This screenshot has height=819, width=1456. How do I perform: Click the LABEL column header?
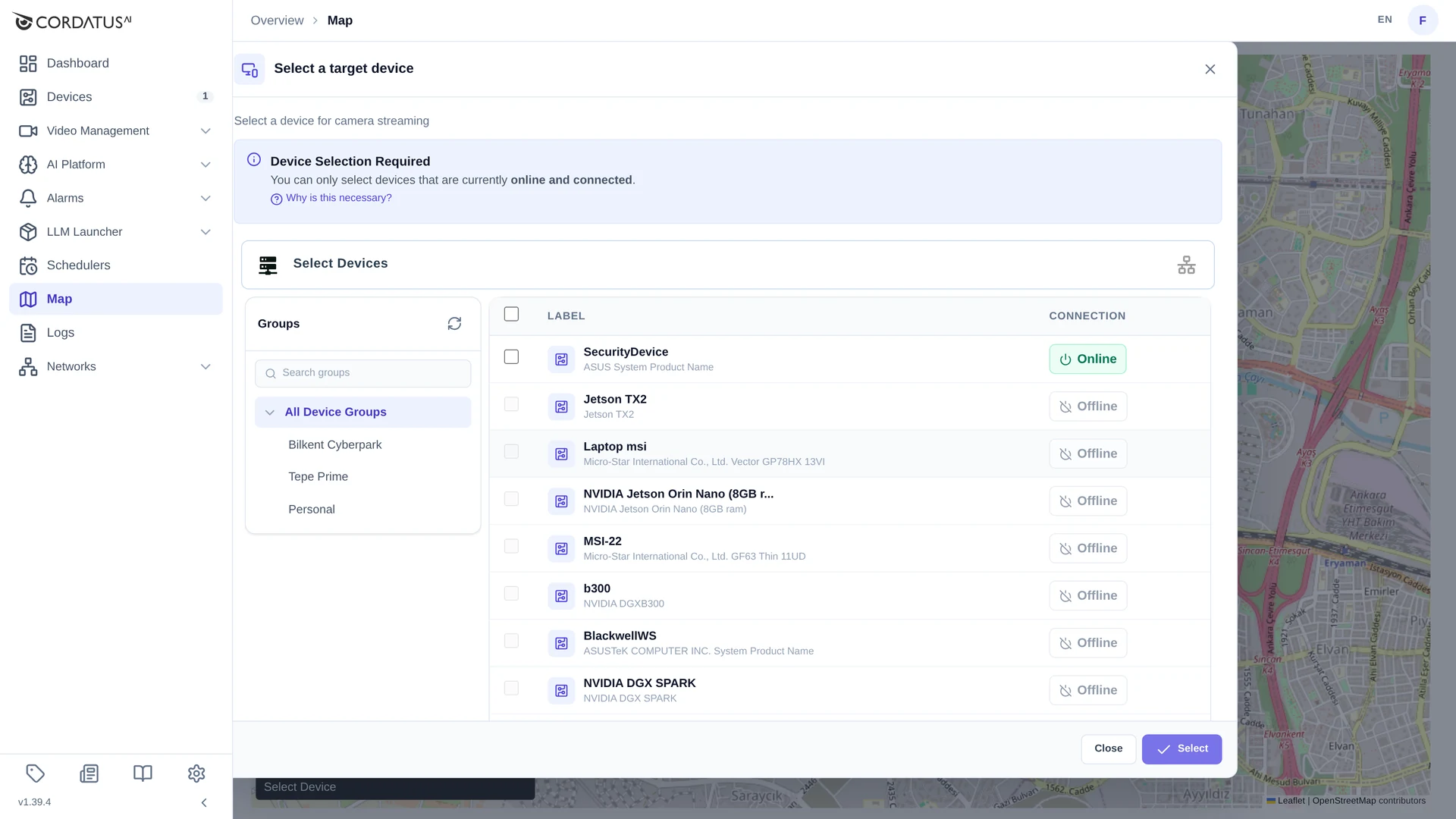pyautogui.click(x=566, y=316)
